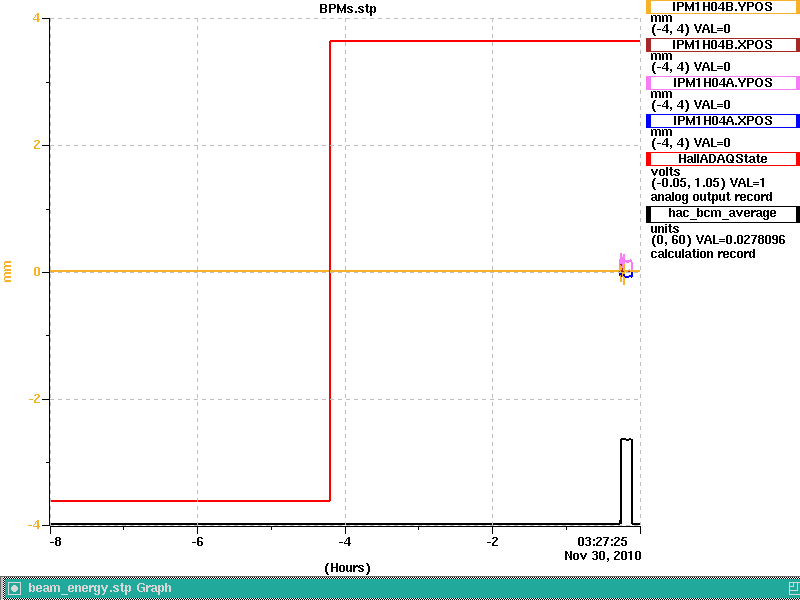The width and height of the screenshot is (800, 600).
Task: Select the IPM1H04B.YPOS legend entry
Action: coord(722,7)
